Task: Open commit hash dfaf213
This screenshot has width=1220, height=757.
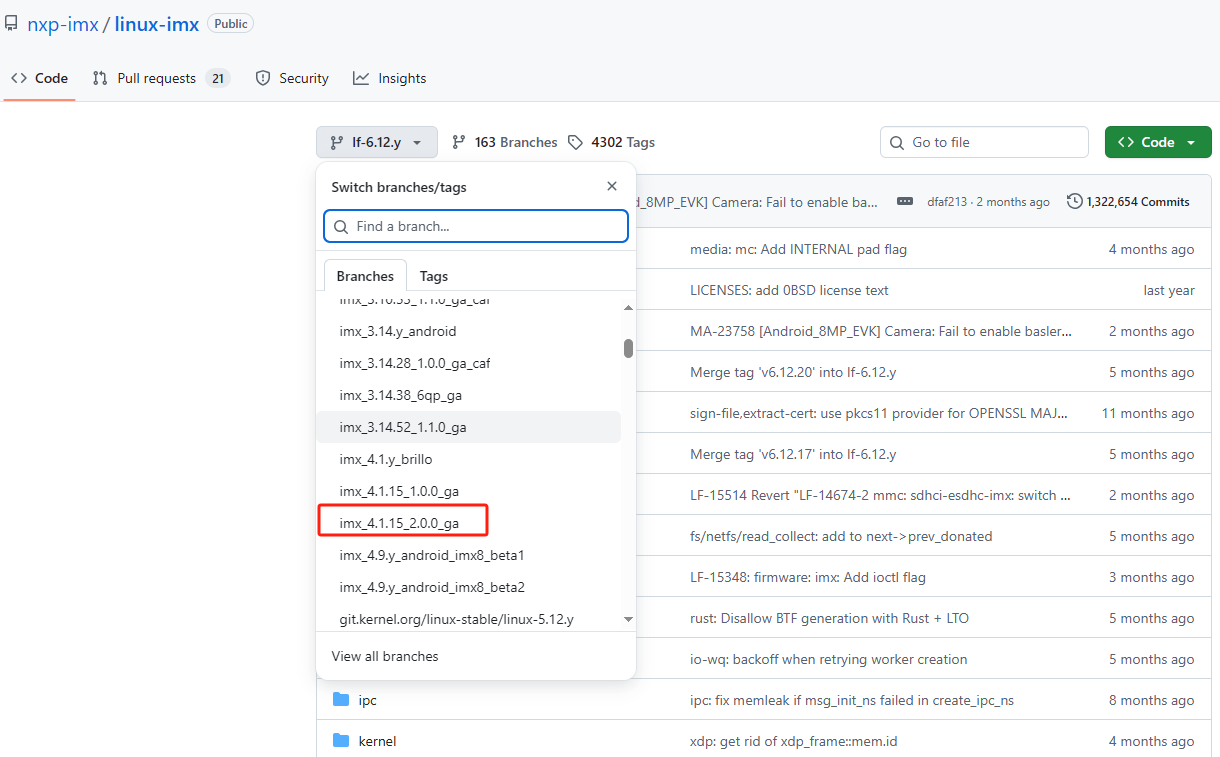Action: coord(949,202)
